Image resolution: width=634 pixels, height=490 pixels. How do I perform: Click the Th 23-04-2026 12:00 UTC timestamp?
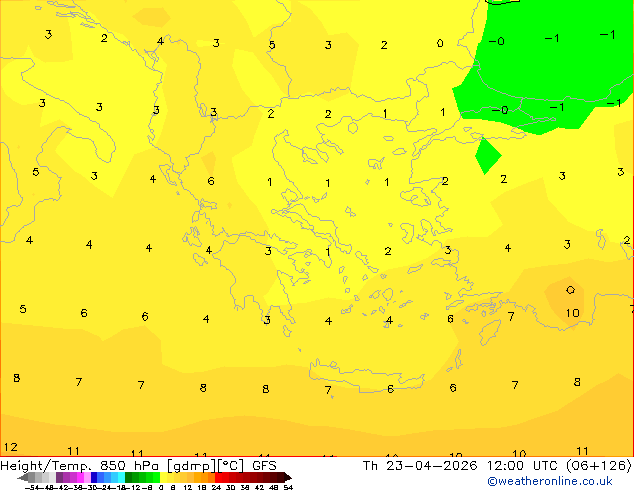462,466
